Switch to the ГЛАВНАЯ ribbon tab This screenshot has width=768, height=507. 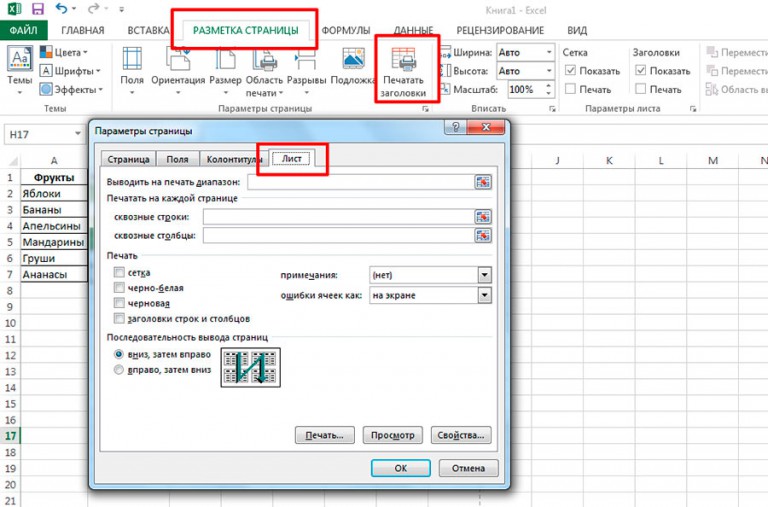tap(83, 30)
